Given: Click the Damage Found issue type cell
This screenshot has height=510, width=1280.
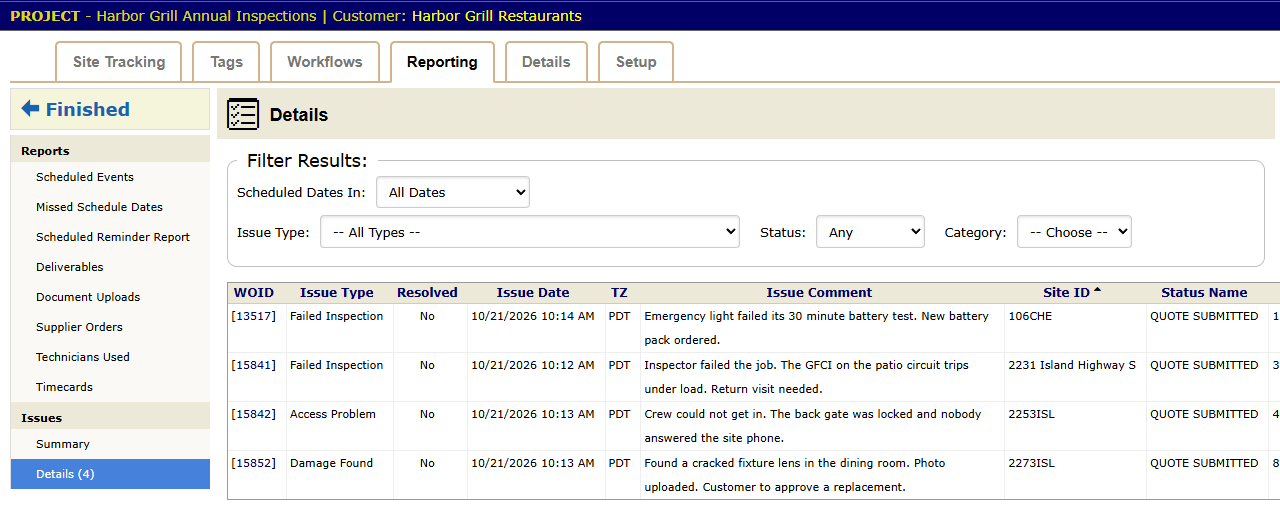Looking at the screenshot, I should coord(331,463).
